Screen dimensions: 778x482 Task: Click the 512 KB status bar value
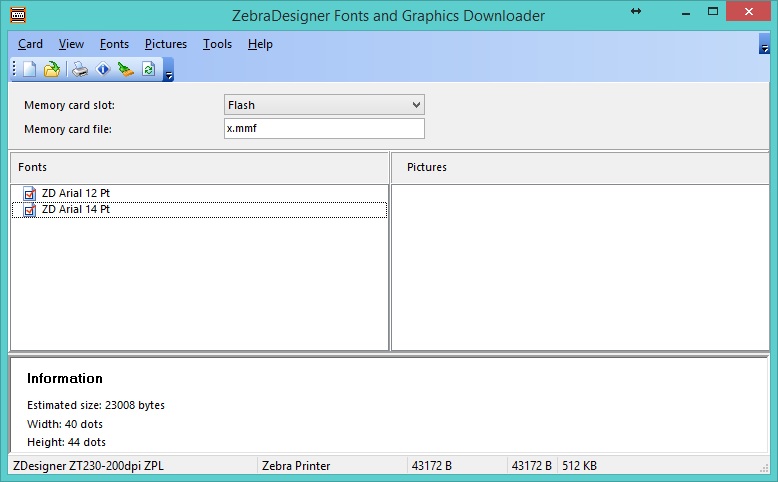click(579, 466)
